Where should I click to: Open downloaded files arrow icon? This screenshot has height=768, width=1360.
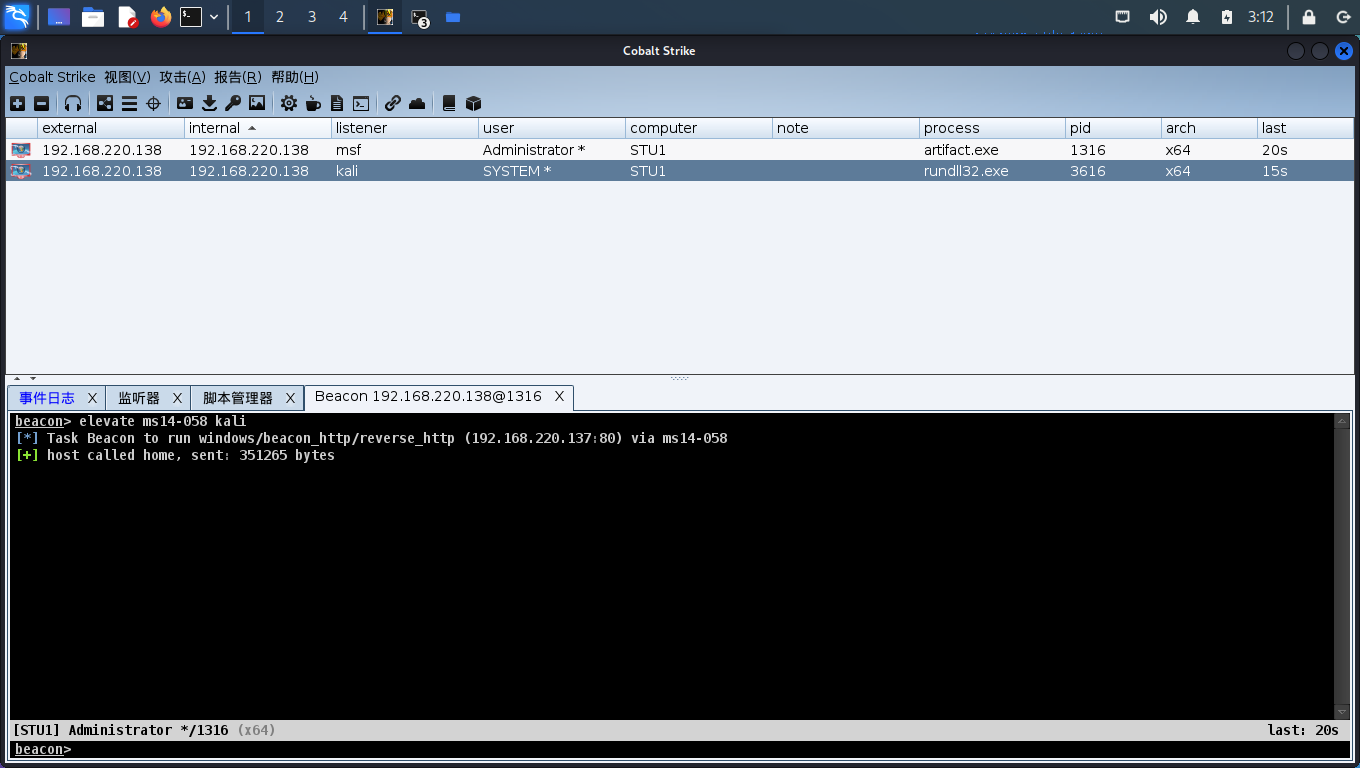[209, 103]
